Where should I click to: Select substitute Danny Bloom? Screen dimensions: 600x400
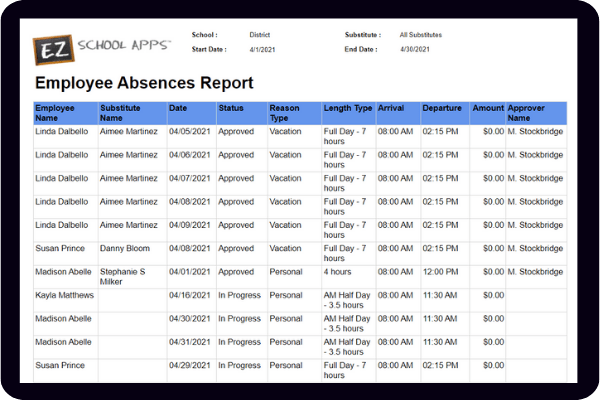125,248
